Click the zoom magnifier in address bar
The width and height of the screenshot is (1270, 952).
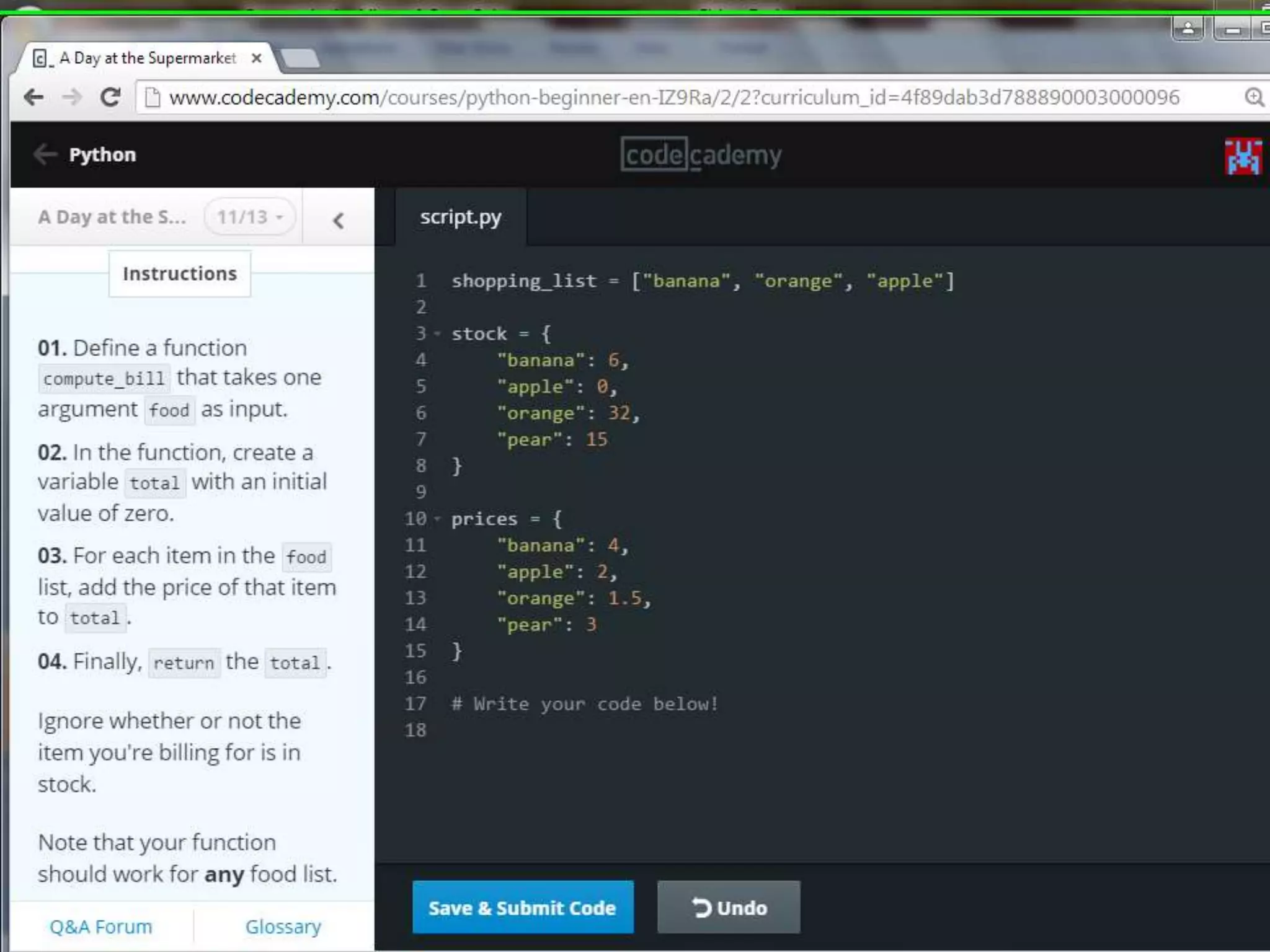(1253, 97)
